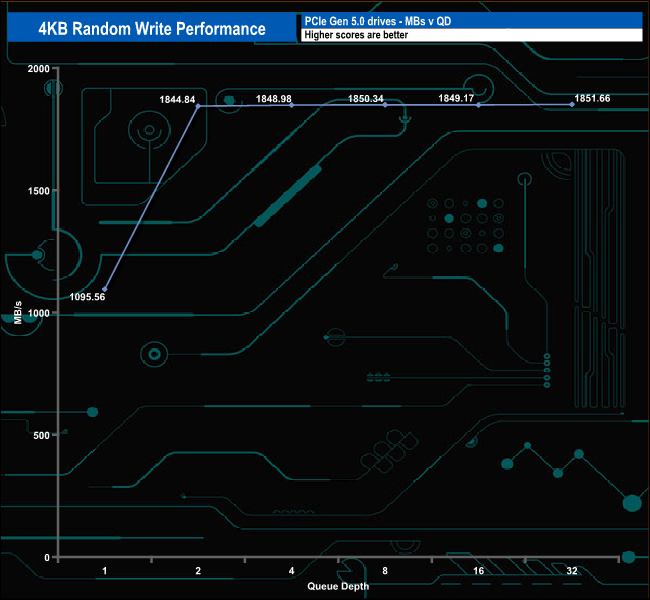
Task: Click the data point at queue depth 1
Action: pos(105,289)
